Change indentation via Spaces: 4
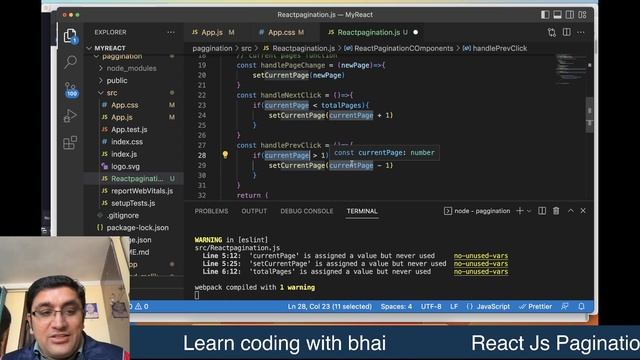Viewport: 640px width, 360px height. [x=396, y=306]
